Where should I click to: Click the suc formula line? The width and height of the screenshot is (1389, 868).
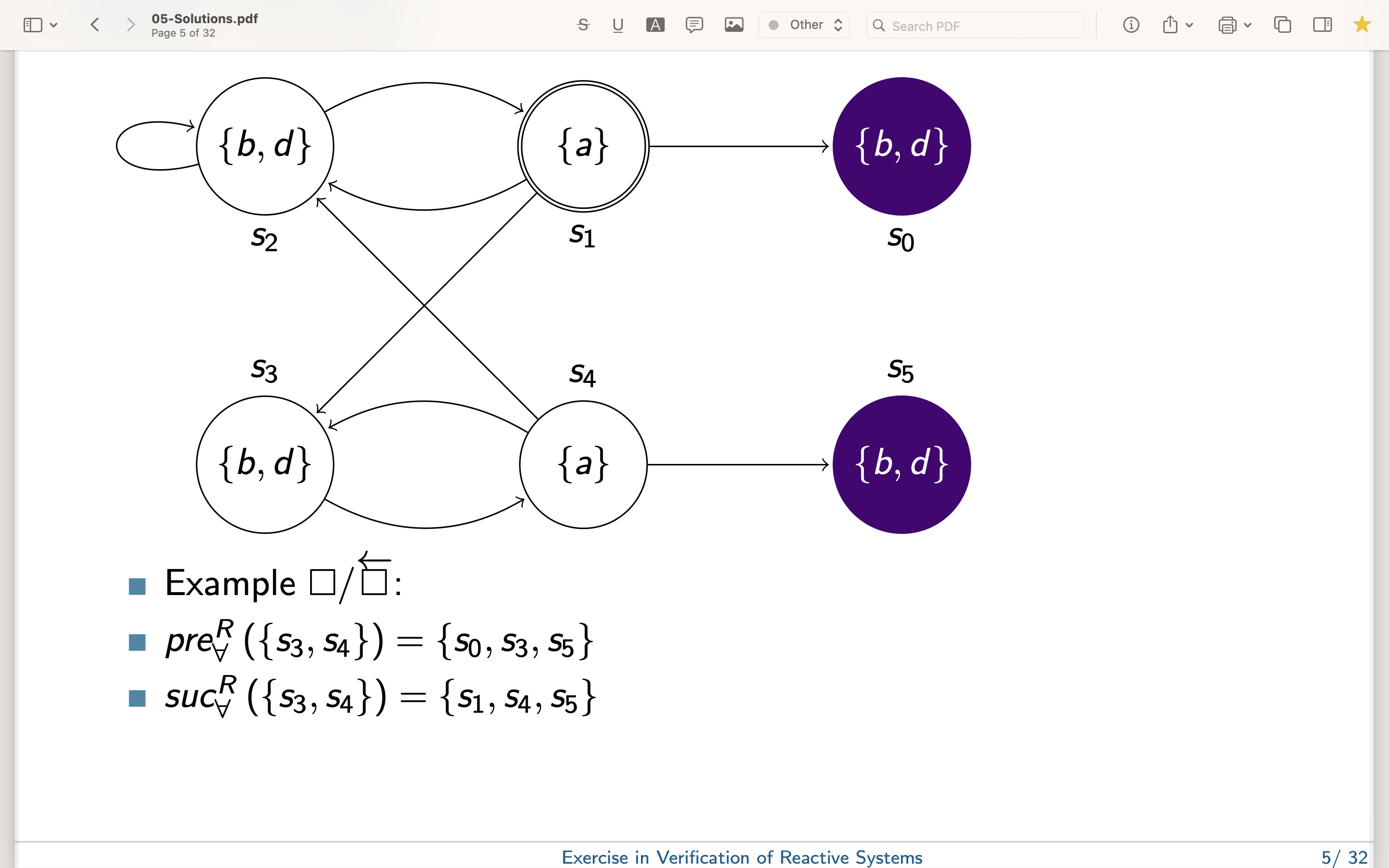[x=381, y=696]
